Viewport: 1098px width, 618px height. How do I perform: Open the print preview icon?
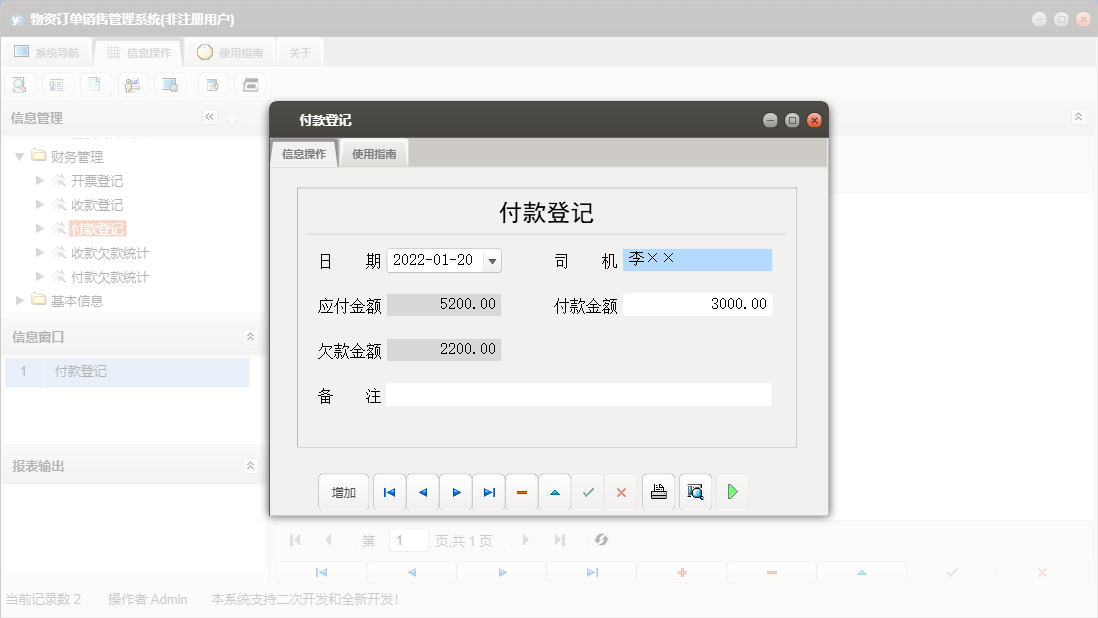pos(695,491)
